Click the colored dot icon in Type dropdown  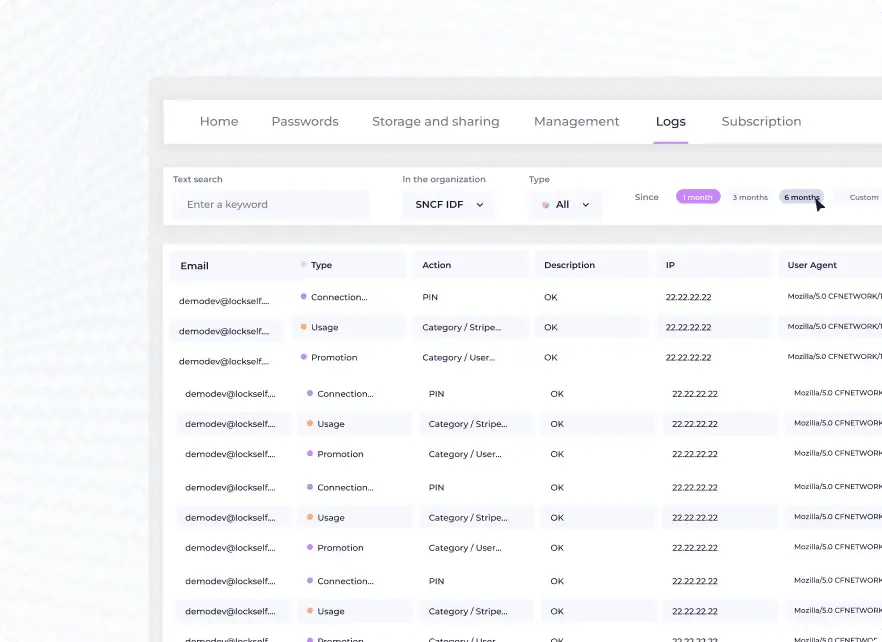(x=546, y=205)
